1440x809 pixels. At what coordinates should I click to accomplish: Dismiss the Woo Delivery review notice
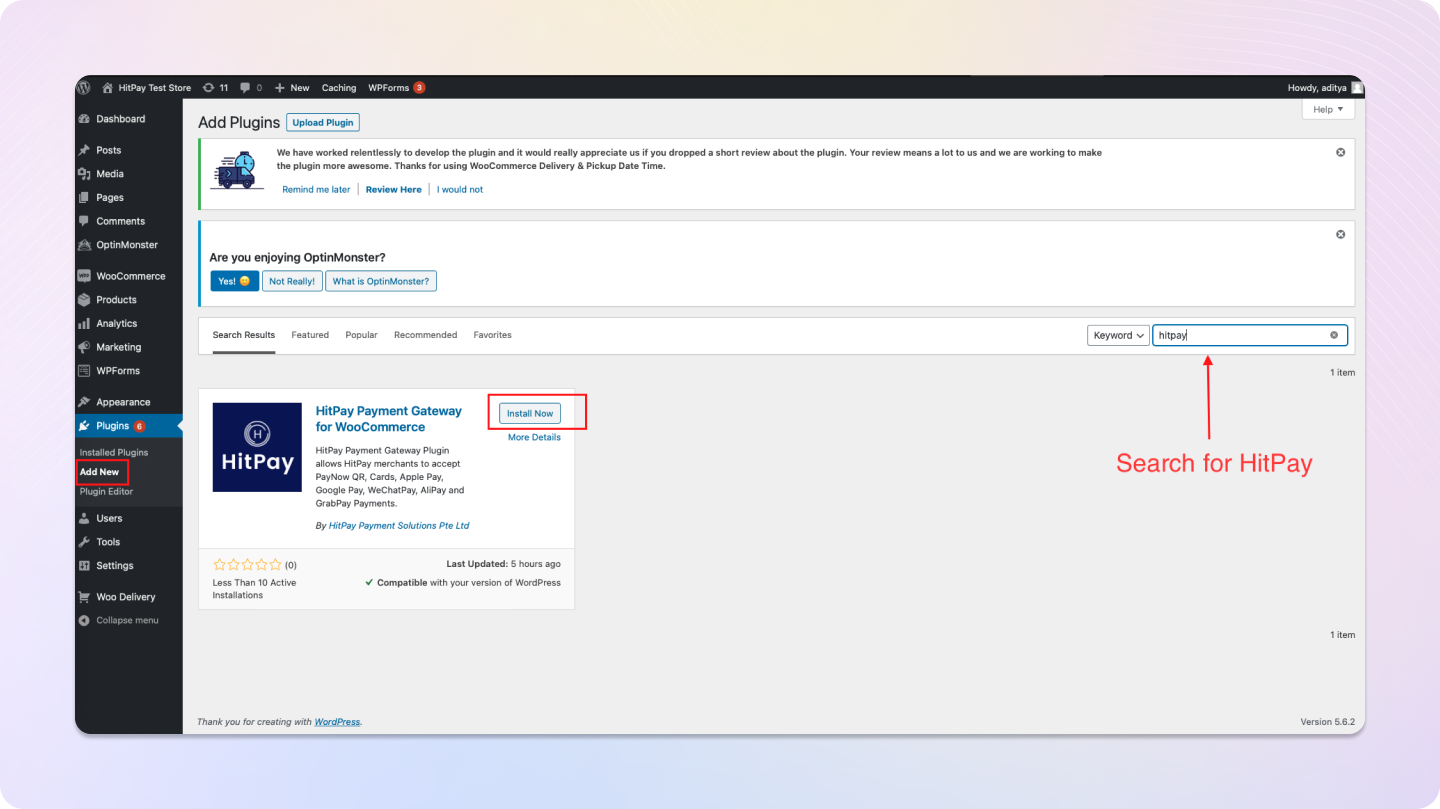(x=1341, y=152)
